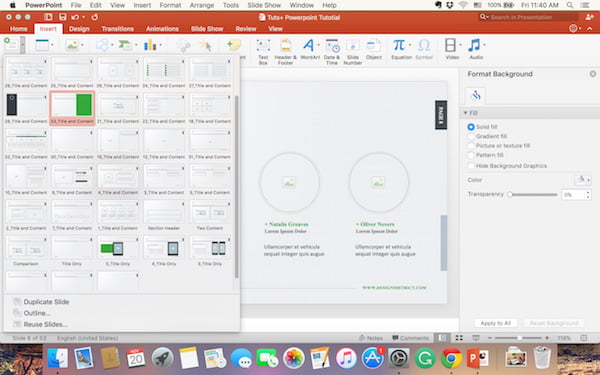Click the Reset Background button
The width and height of the screenshot is (600, 375).
pyautogui.click(x=554, y=323)
